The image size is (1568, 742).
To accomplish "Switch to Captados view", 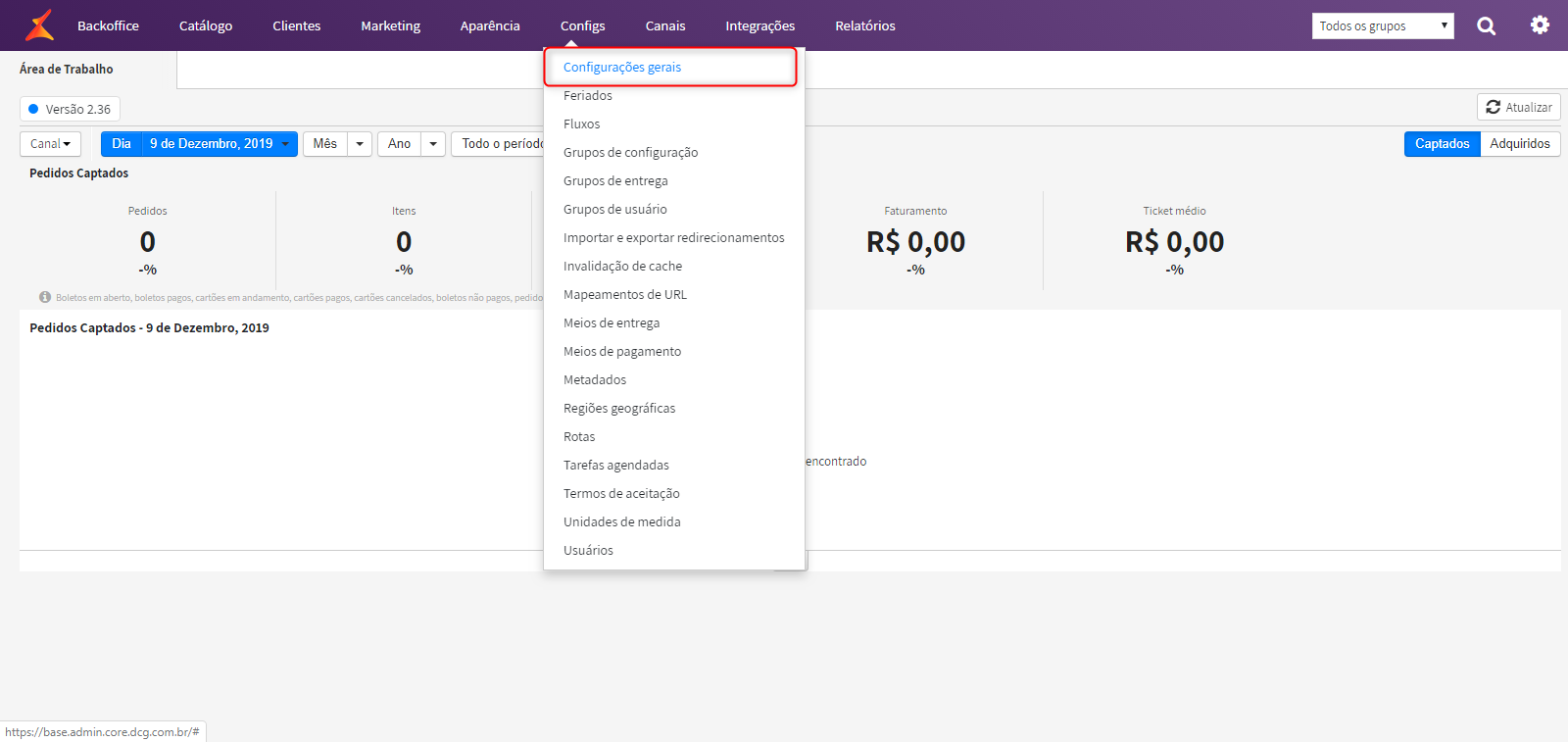I will tap(1442, 144).
